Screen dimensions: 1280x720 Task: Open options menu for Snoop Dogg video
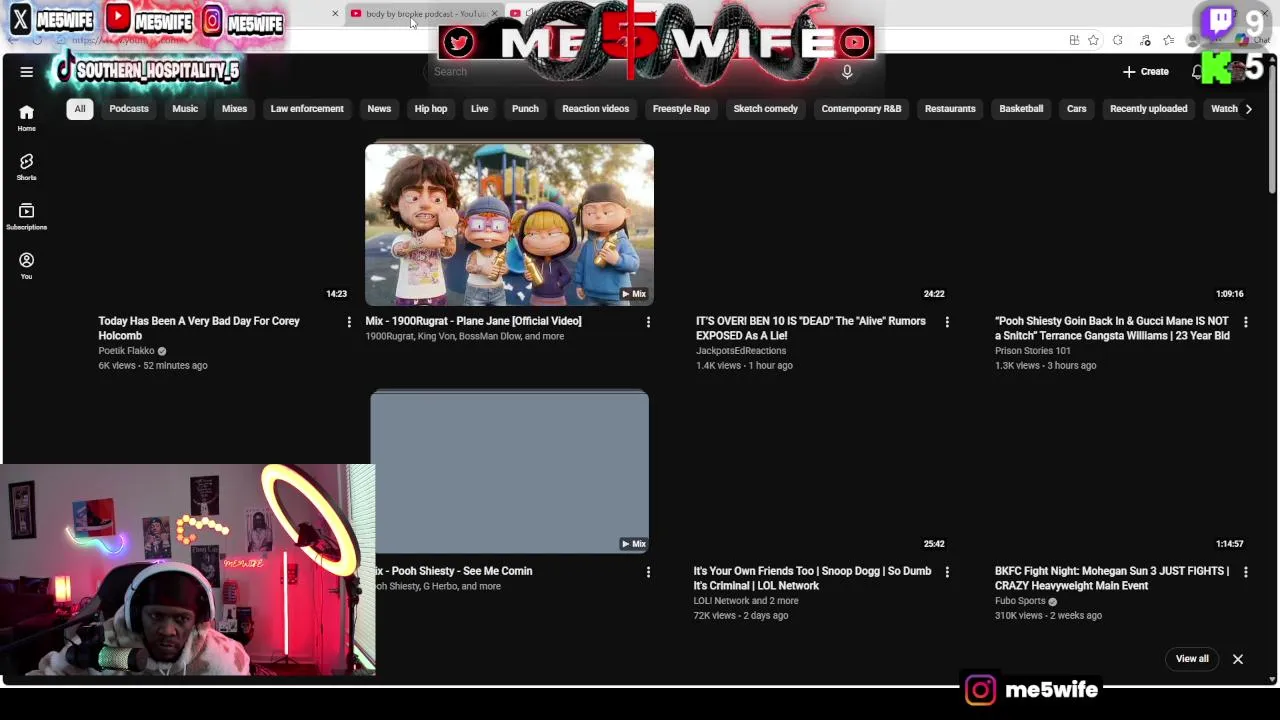pyautogui.click(x=947, y=572)
